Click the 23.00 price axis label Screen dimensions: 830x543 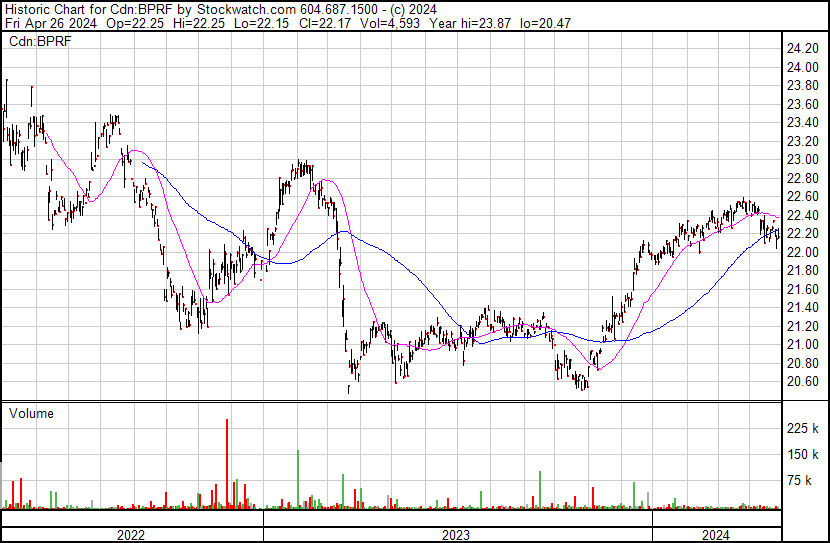[804, 160]
